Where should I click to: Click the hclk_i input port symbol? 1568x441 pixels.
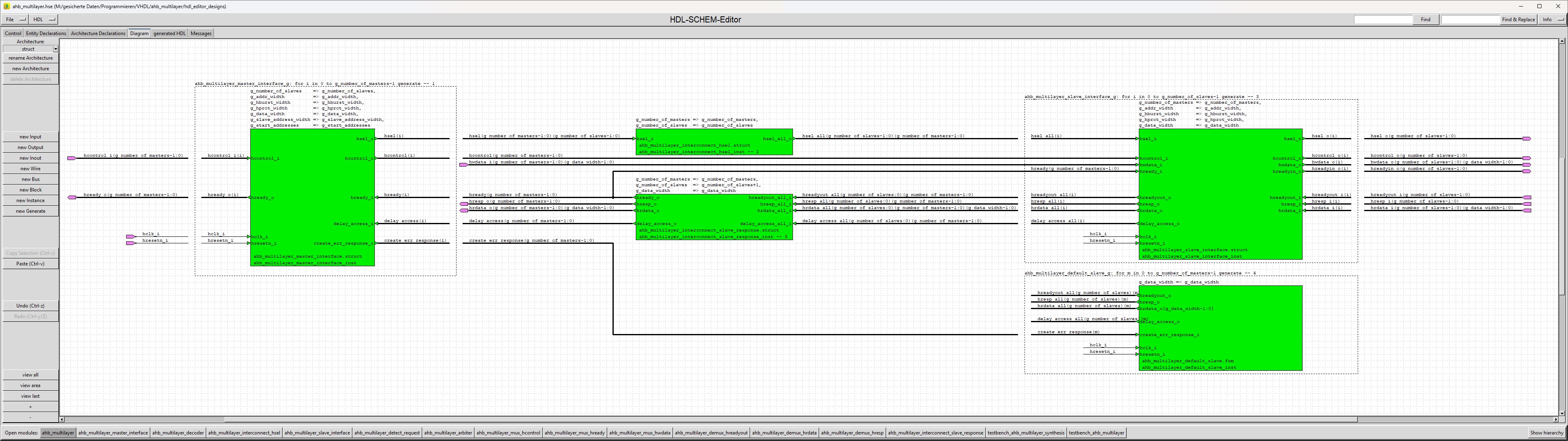[130, 236]
